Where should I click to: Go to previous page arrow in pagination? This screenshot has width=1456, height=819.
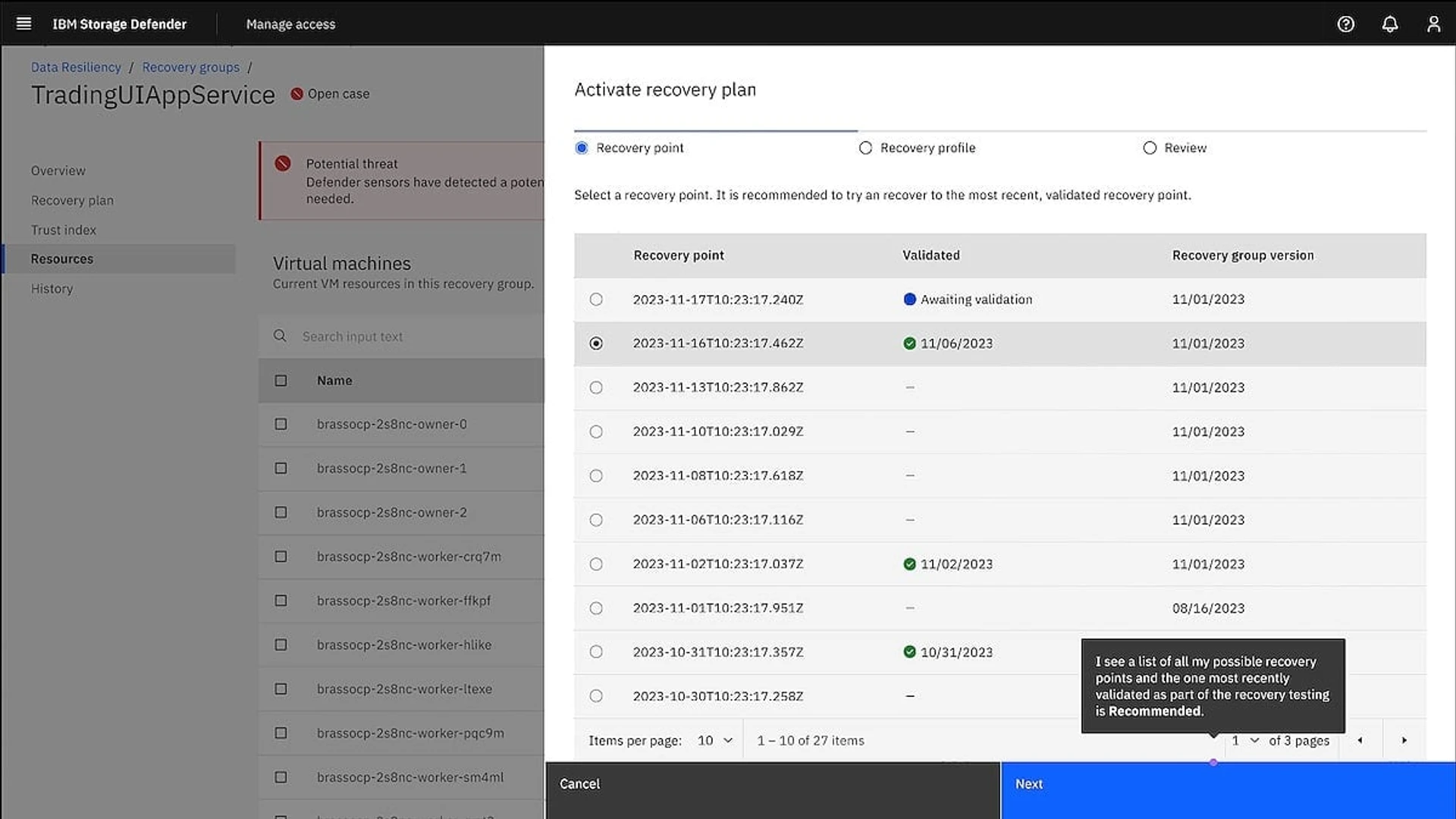[1360, 740]
